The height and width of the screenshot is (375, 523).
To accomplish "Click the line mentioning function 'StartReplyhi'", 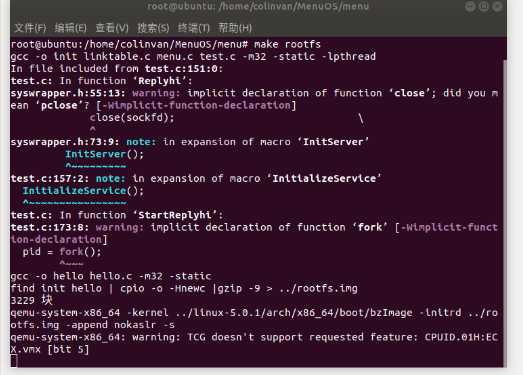I will 117,215.
